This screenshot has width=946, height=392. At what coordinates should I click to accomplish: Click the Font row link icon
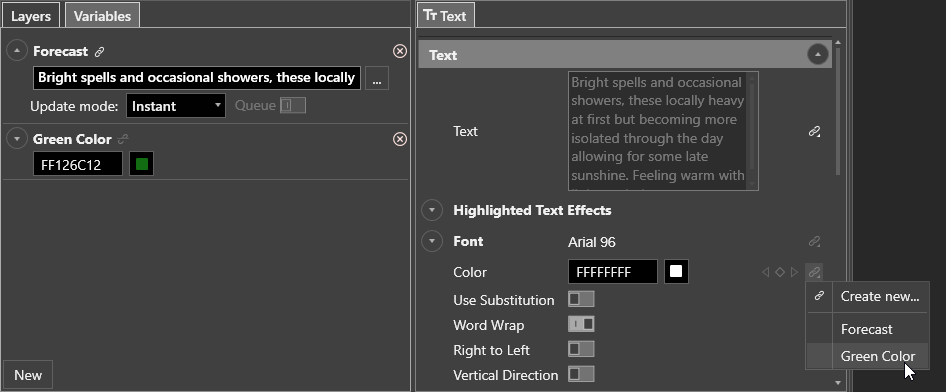click(814, 242)
